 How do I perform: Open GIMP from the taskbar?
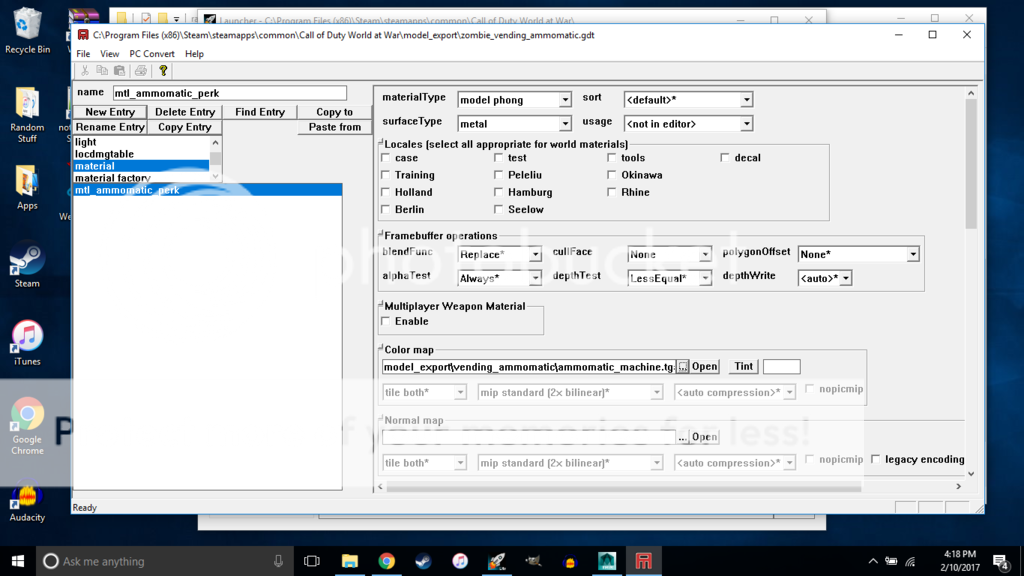(x=534, y=561)
